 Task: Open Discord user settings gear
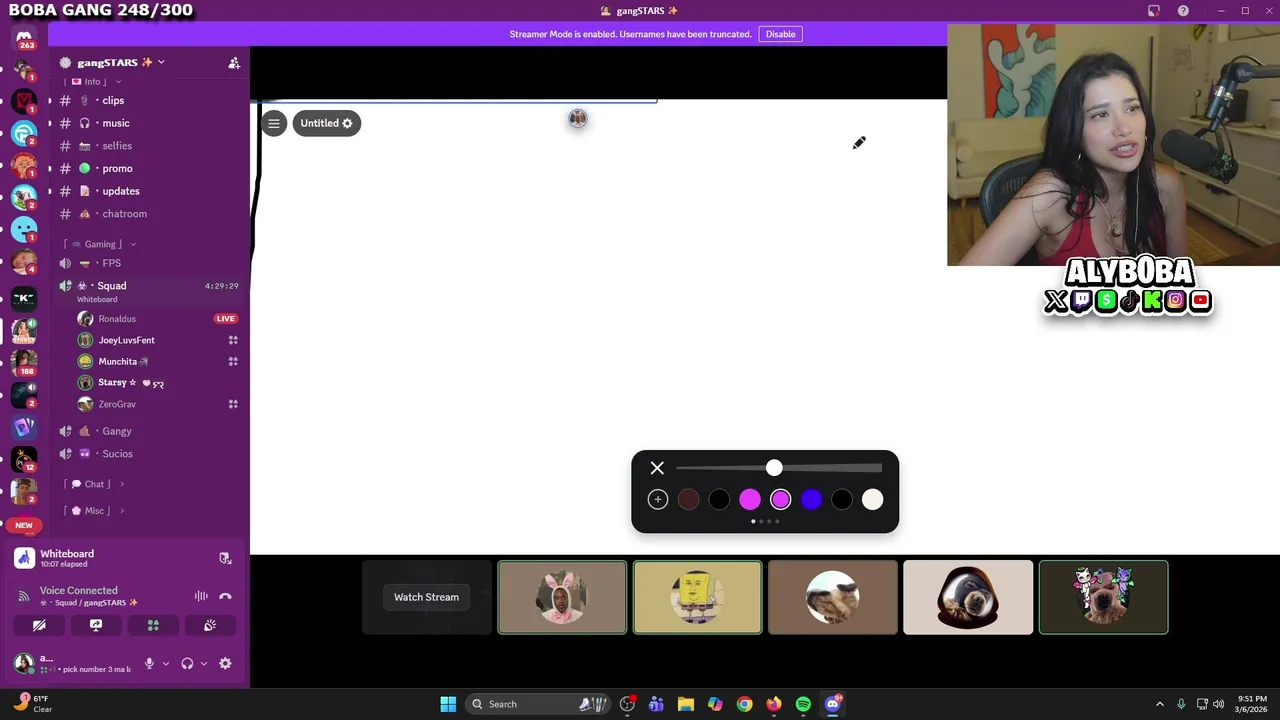point(225,663)
